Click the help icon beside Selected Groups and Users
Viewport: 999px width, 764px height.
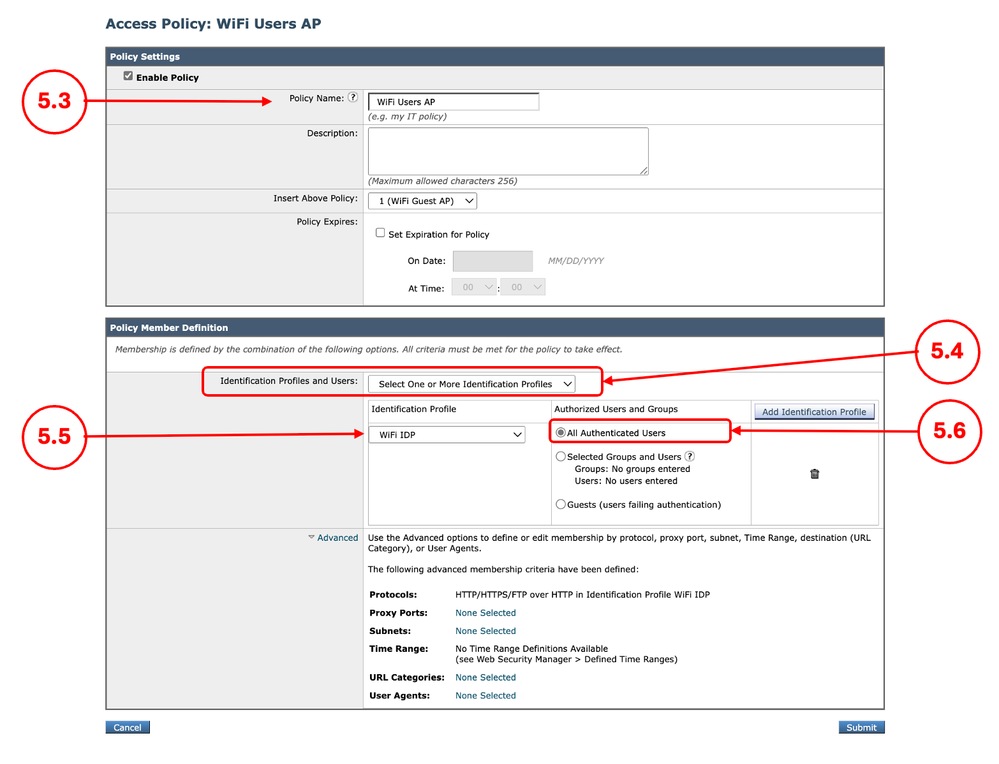pos(688,456)
